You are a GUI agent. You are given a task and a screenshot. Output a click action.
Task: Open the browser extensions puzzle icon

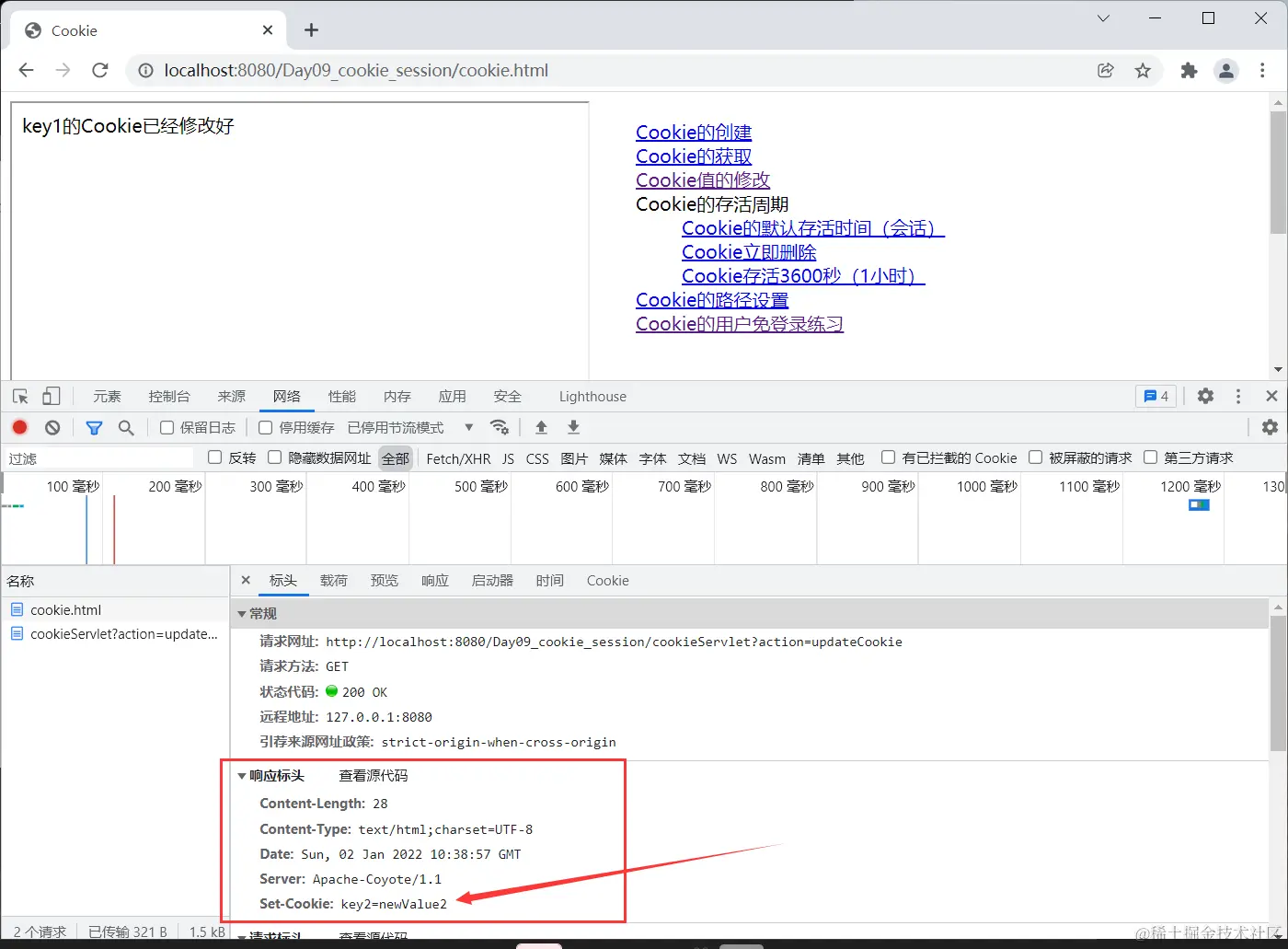click(1189, 71)
